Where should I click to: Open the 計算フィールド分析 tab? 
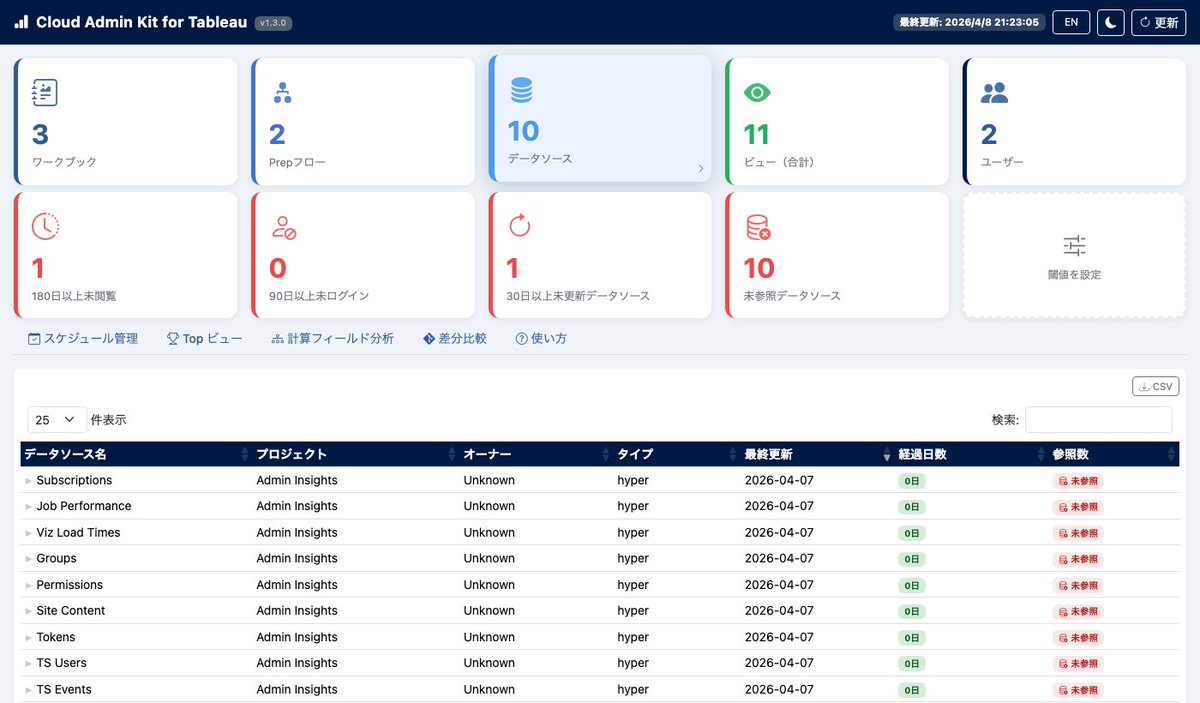(x=332, y=338)
